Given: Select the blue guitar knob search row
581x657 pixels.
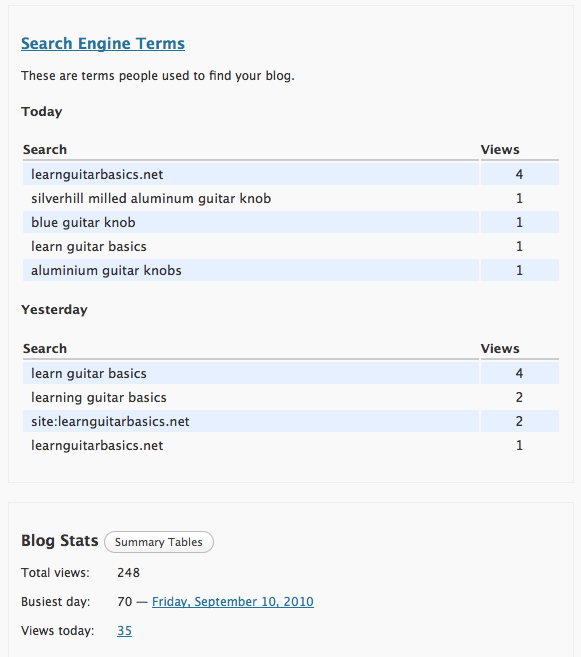Looking at the screenshot, I should [291, 222].
